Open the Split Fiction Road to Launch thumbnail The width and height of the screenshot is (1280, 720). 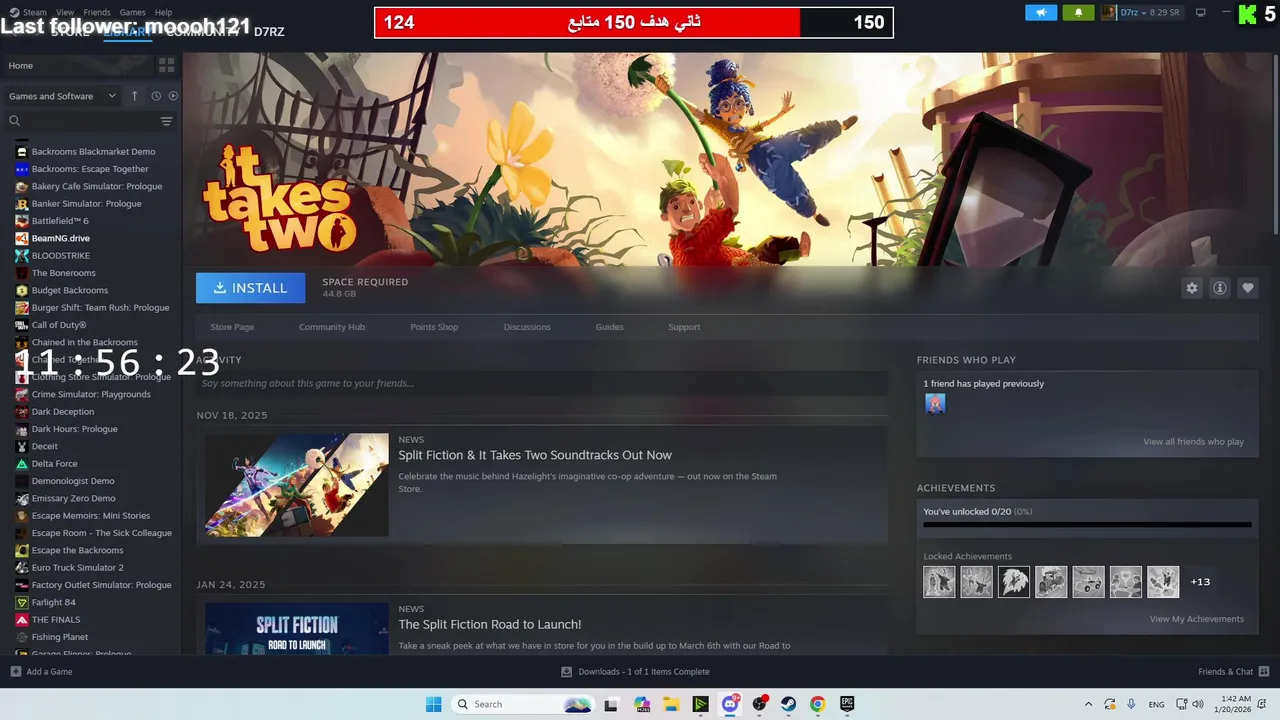[x=297, y=628]
